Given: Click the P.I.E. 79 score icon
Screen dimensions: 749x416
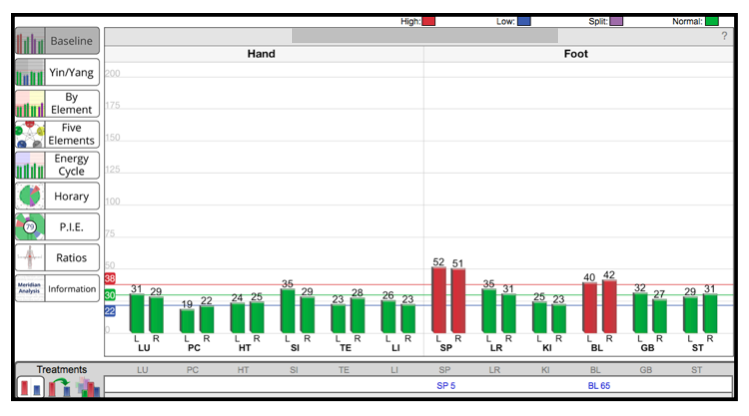Looking at the screenshot, I should pos(30,227).
